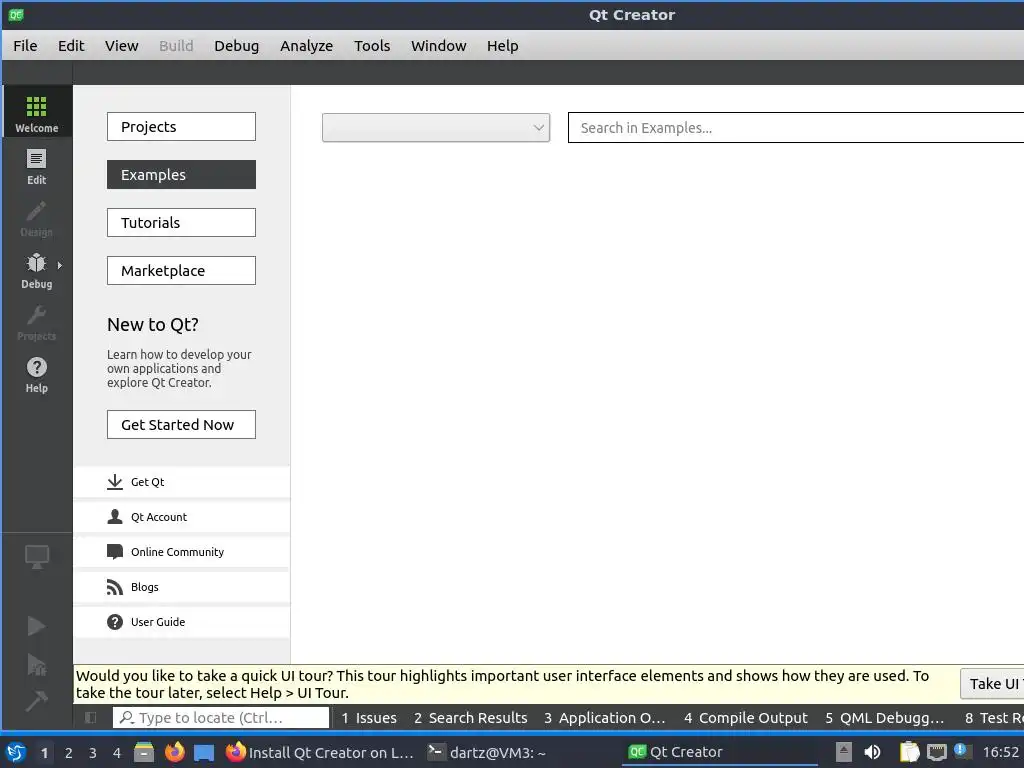Open Debug mode in the sidebar
This screenshot has height=768, width=1024.
click(37, 270)
